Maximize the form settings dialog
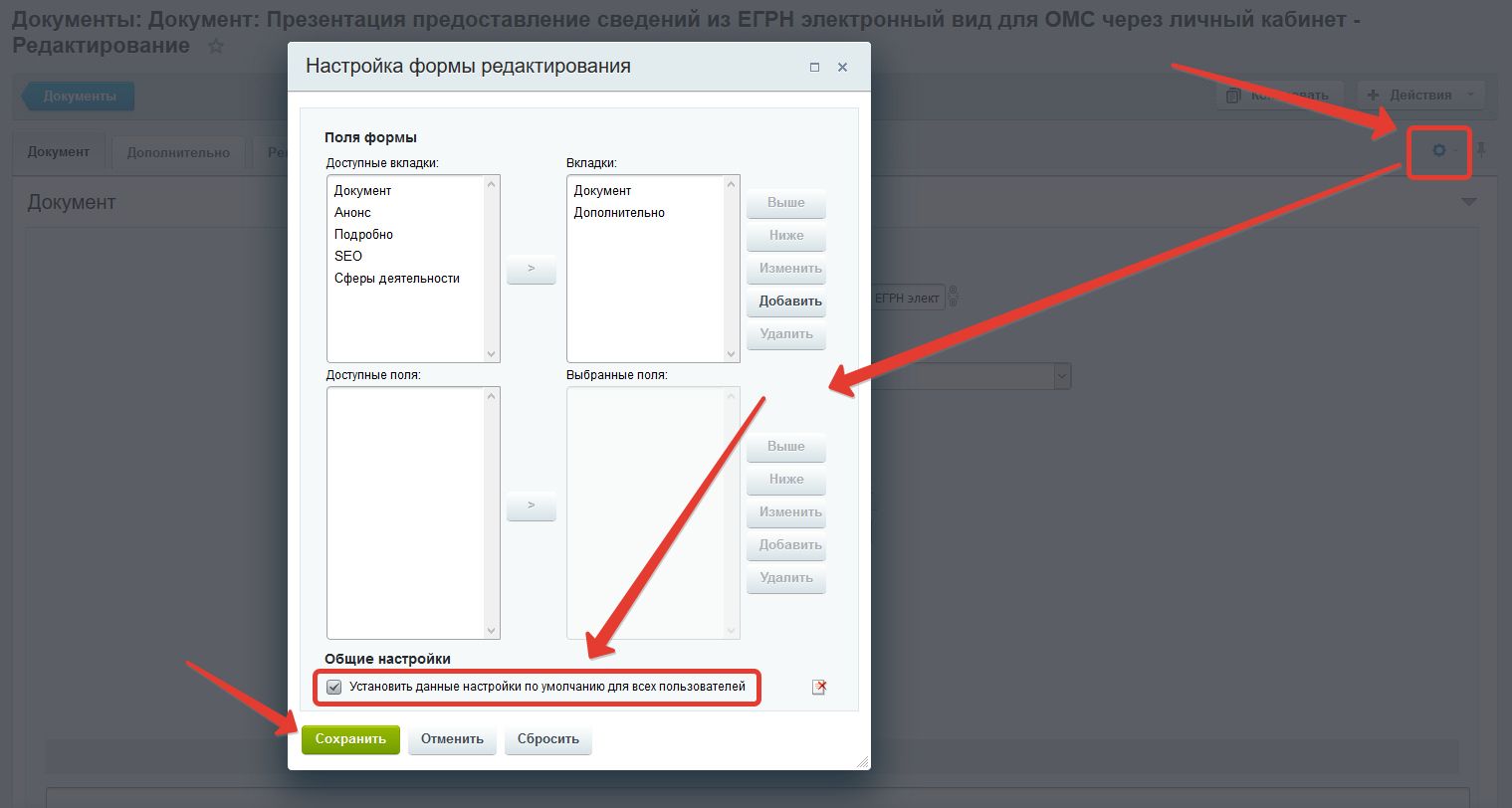 [x=814, y=68]
